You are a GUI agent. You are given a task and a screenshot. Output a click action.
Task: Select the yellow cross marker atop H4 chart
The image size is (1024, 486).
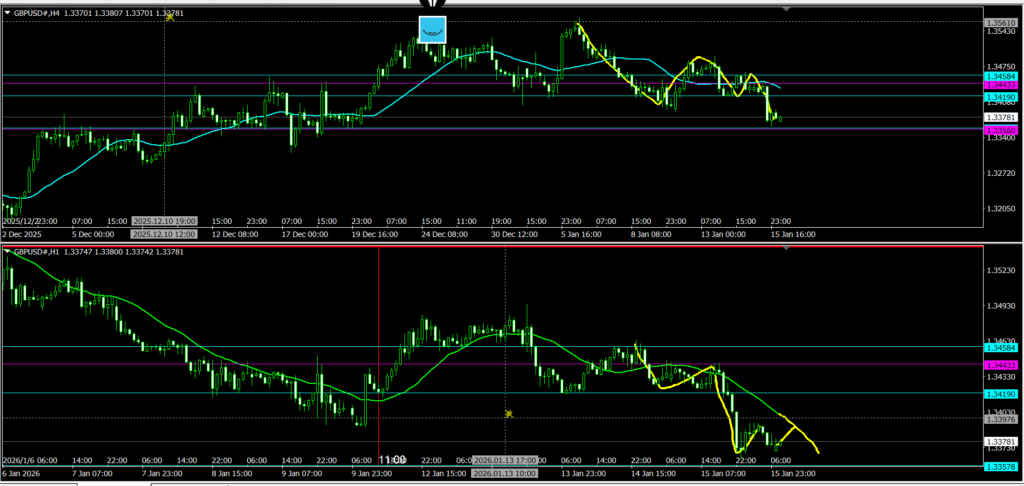[170, 18]
